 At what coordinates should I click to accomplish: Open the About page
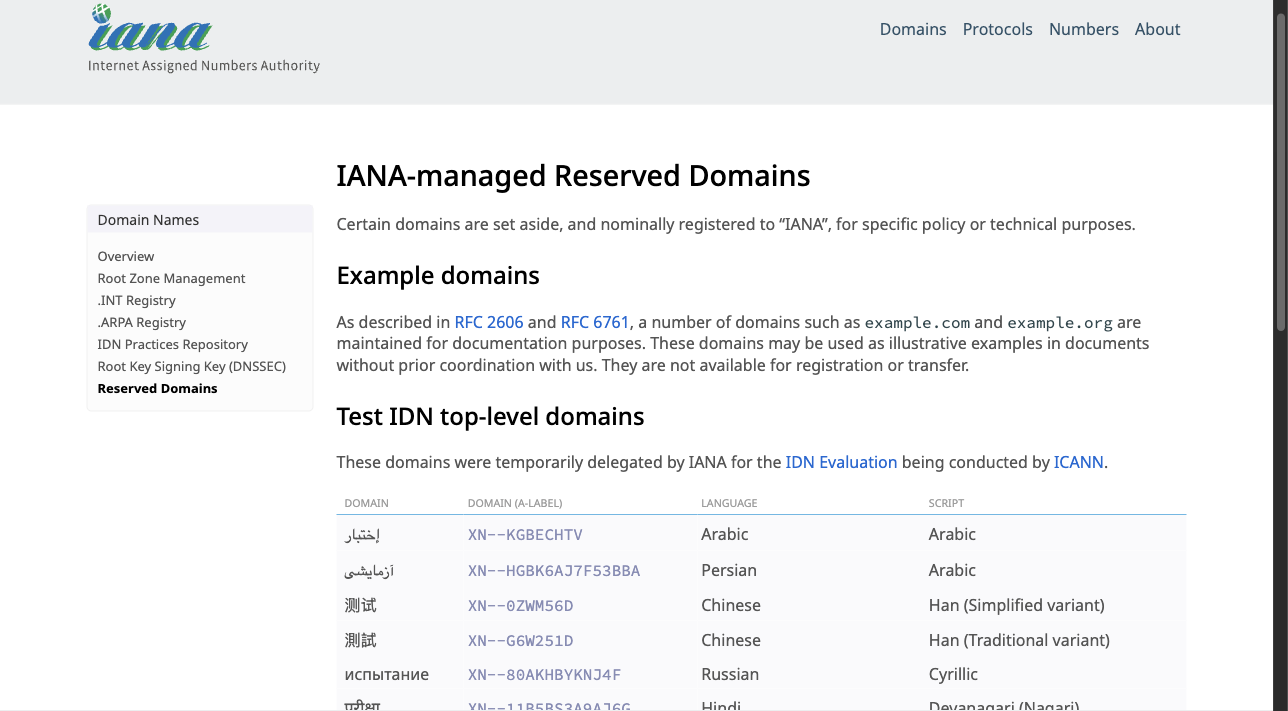tap(1157, 29)
